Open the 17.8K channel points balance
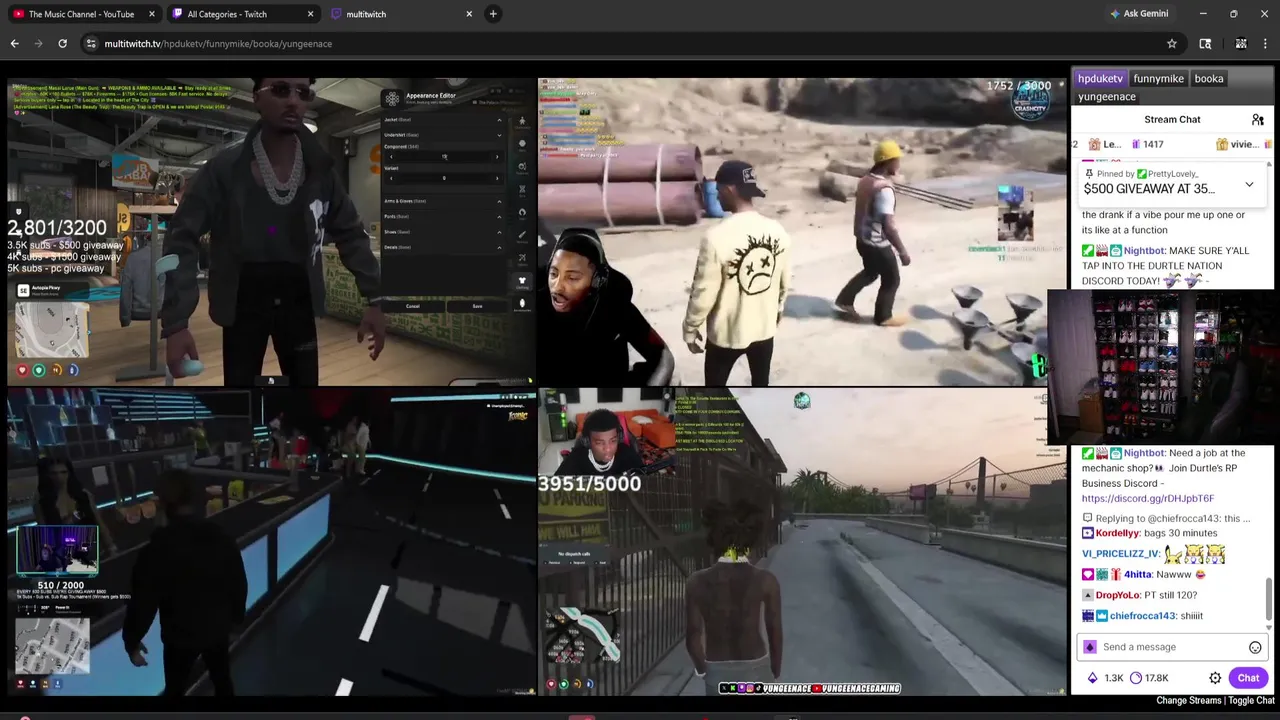The width and height of the screenshot is (1280, 720). coord(1149,678)
